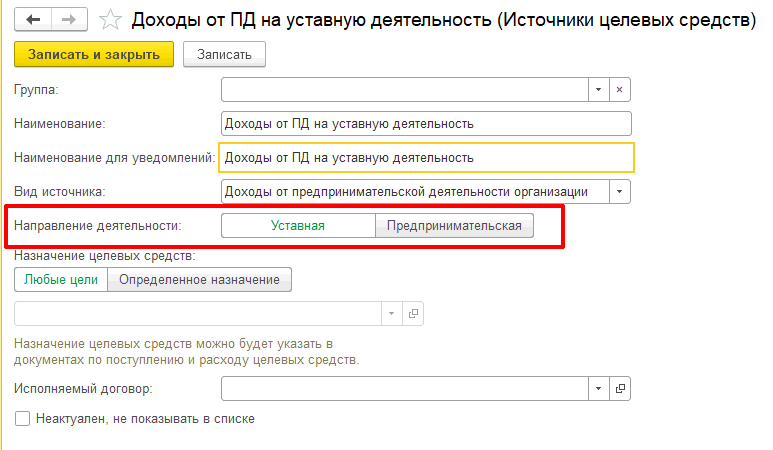Click the Записать button
This screenshot has width=773, height=450.
[x=224, y=54]
